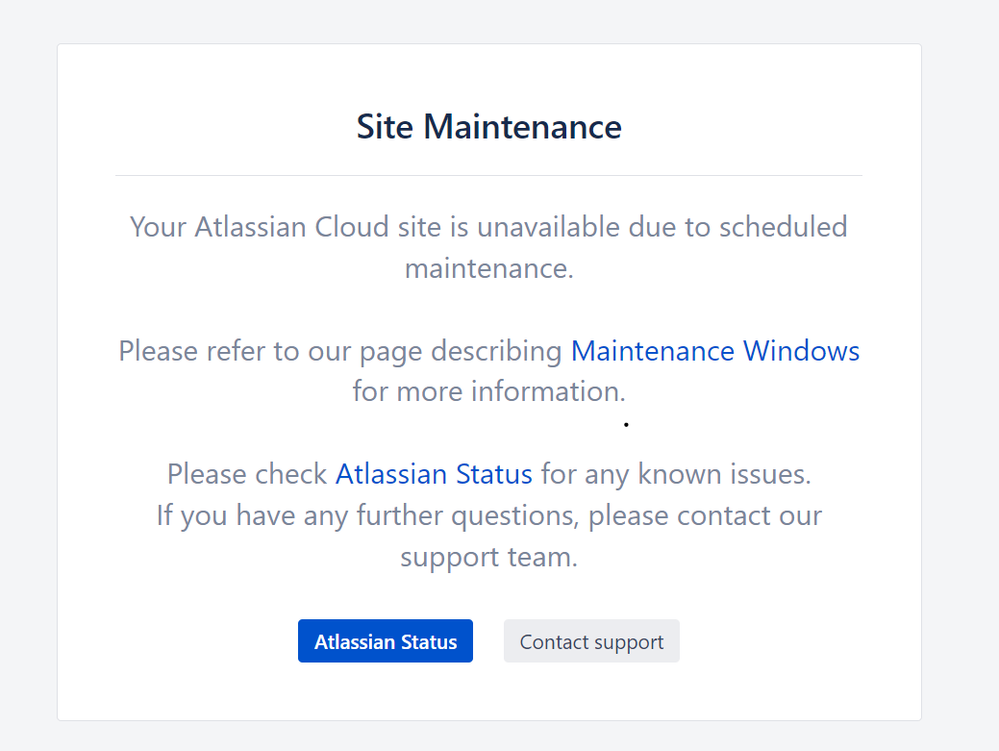Open the Maintenance Windows link
This screenshot has width=999, height=751.
715,351
